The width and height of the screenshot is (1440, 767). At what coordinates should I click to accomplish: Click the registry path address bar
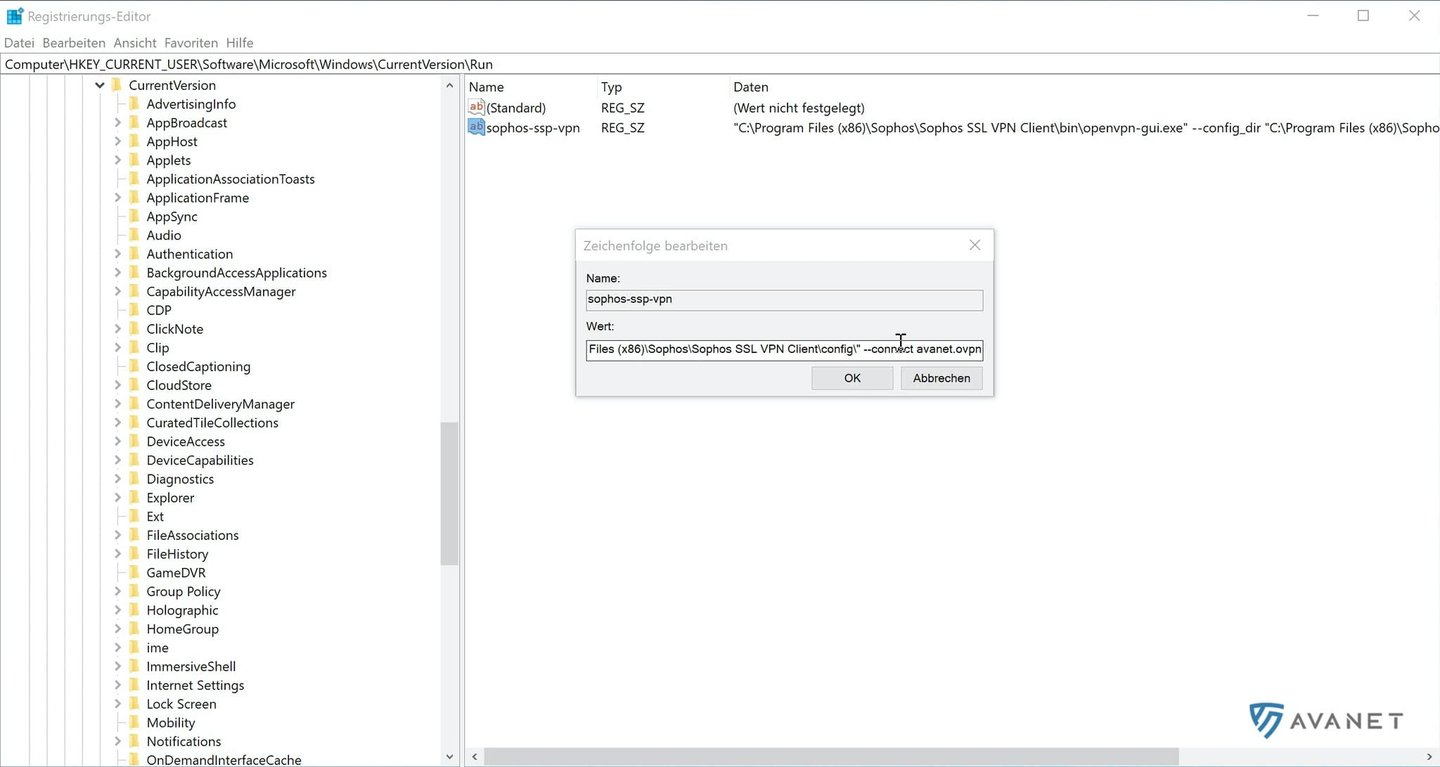tap(720, 64)
